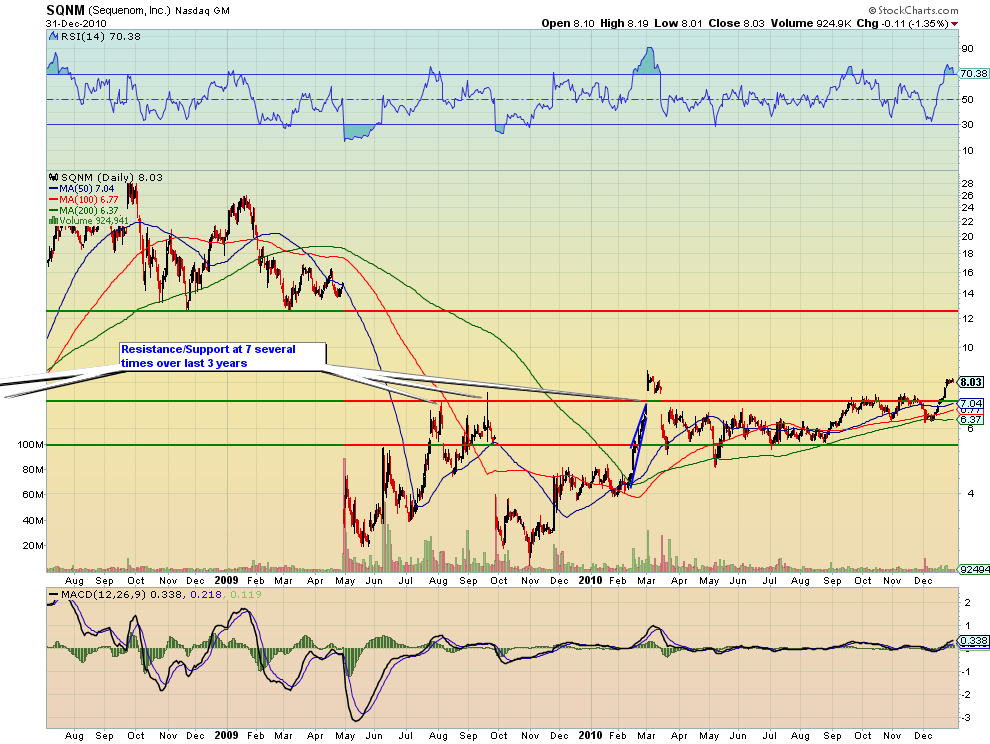Click the RSI line chart icon beside the RSI(14) label
Viewport: 990px width, 744px height.
click(x=54, y=37)
